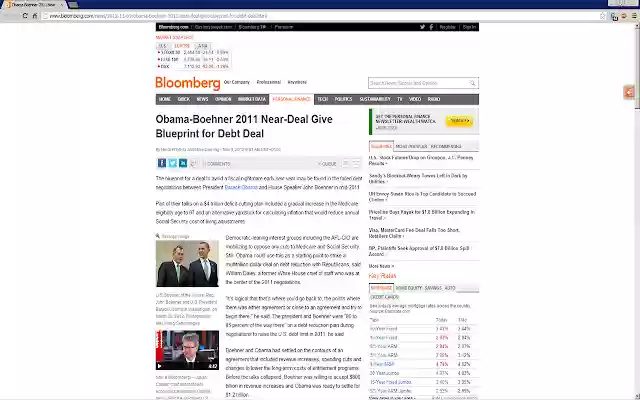
Task: Open Chrome menu icon
Action: 634,16
